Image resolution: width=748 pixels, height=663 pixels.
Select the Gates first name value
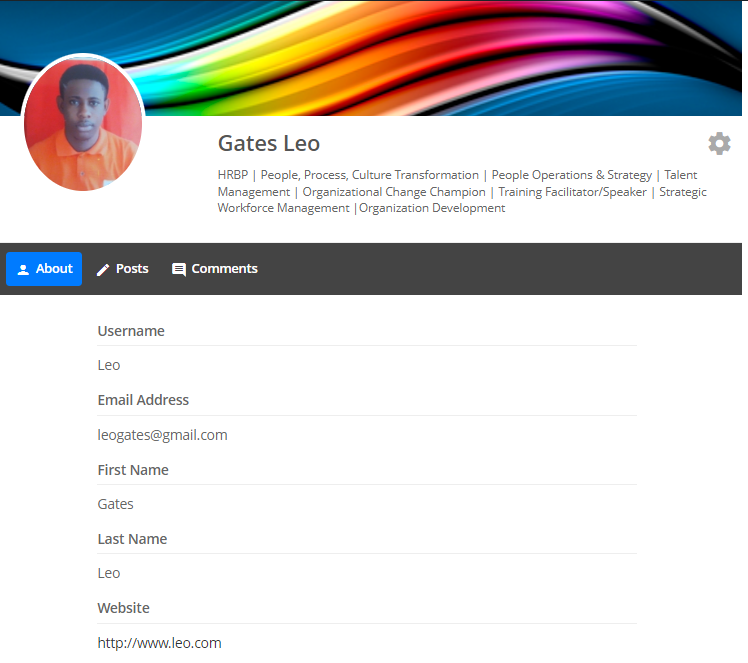point(115,504)
